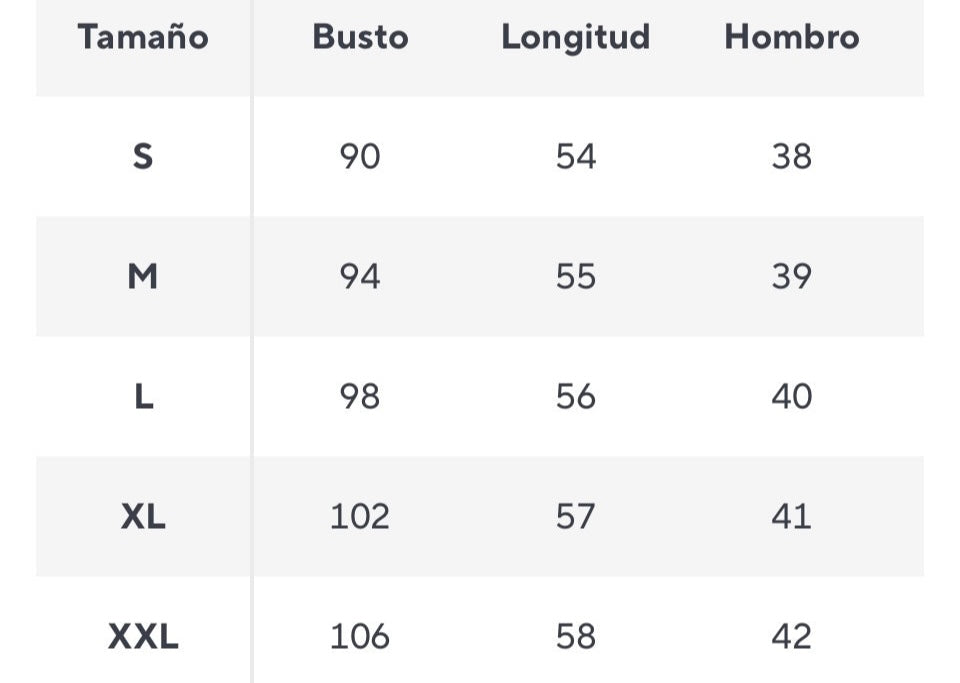Image resolution: width=960 pixels, height=683 pixels.
Task: Click bust value 102 for size XL
Action: pyautogui.click(x=360, y=516)
